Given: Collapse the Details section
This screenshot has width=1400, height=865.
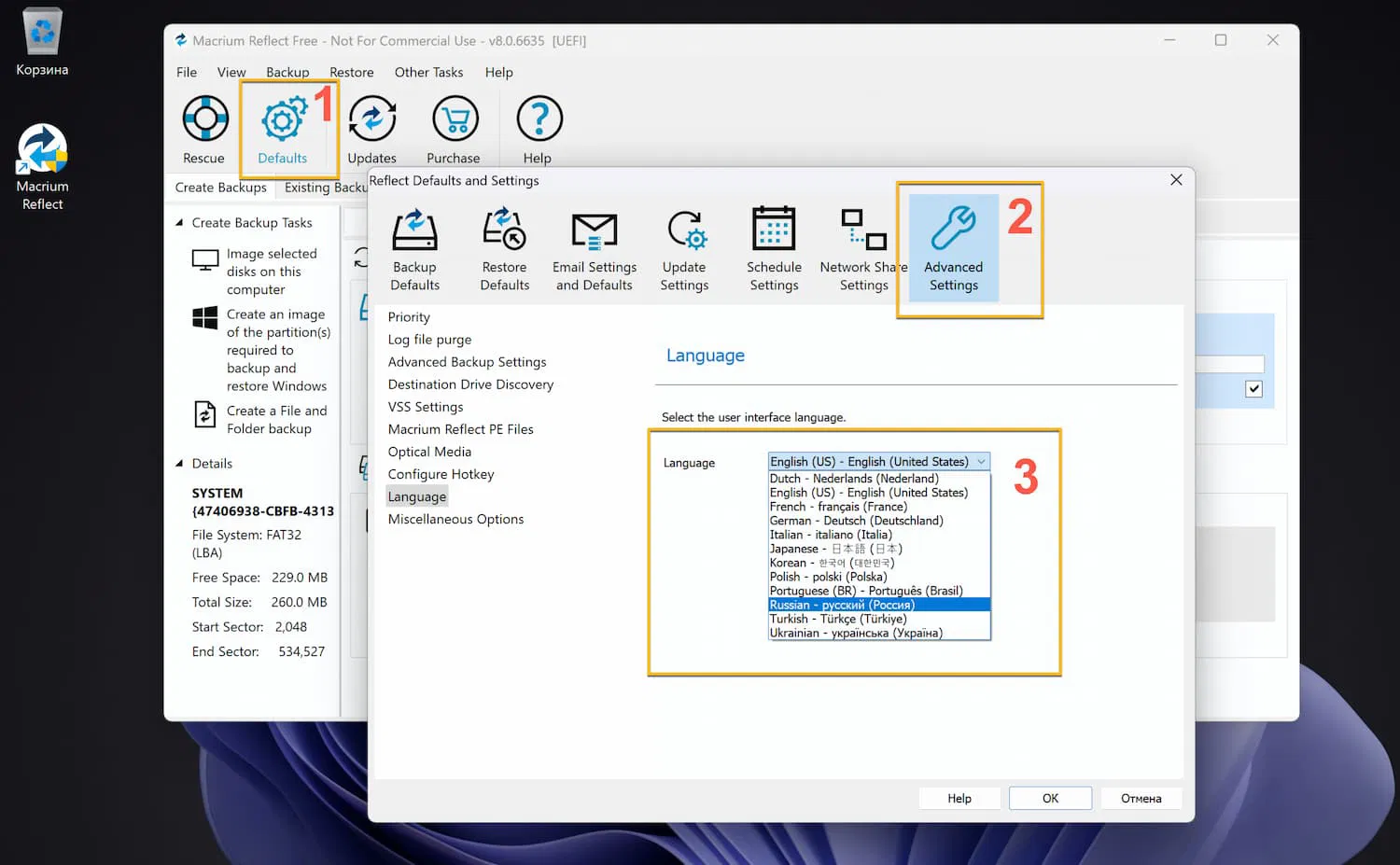Looking at the screenshot, I should click(179, 464).
